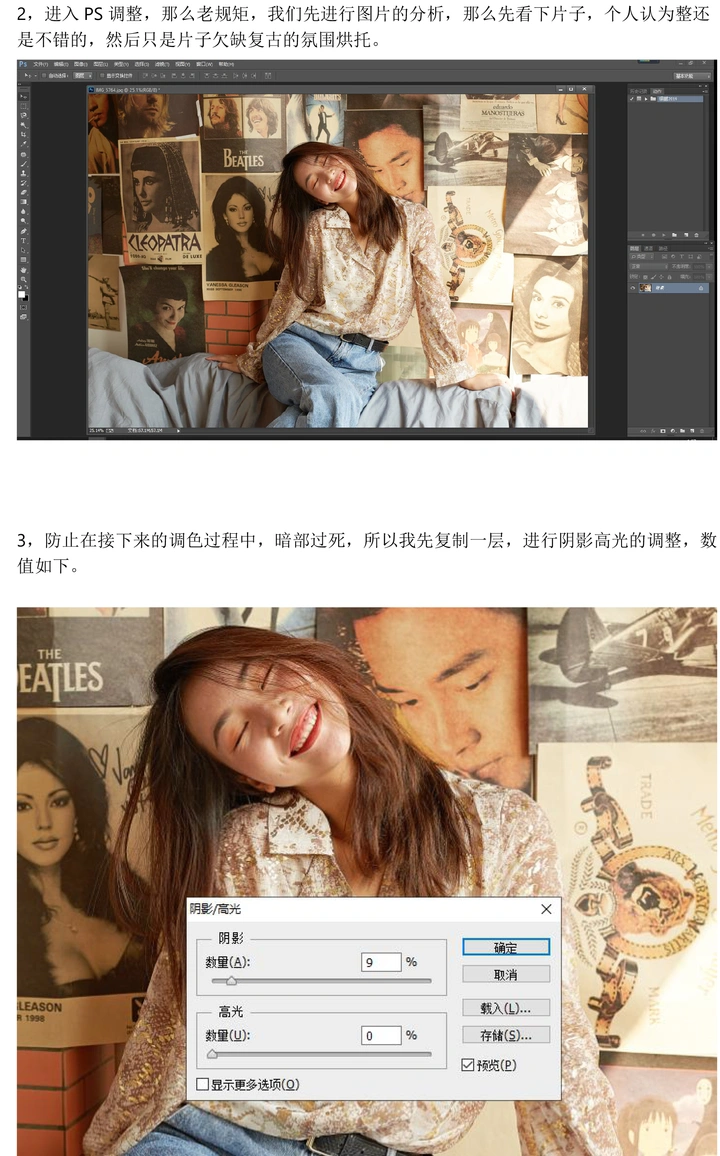The image size is (720, 1156).
Task: Toggle the 预览(P) preview checkbox
Action: click(x=468, y=1065)
